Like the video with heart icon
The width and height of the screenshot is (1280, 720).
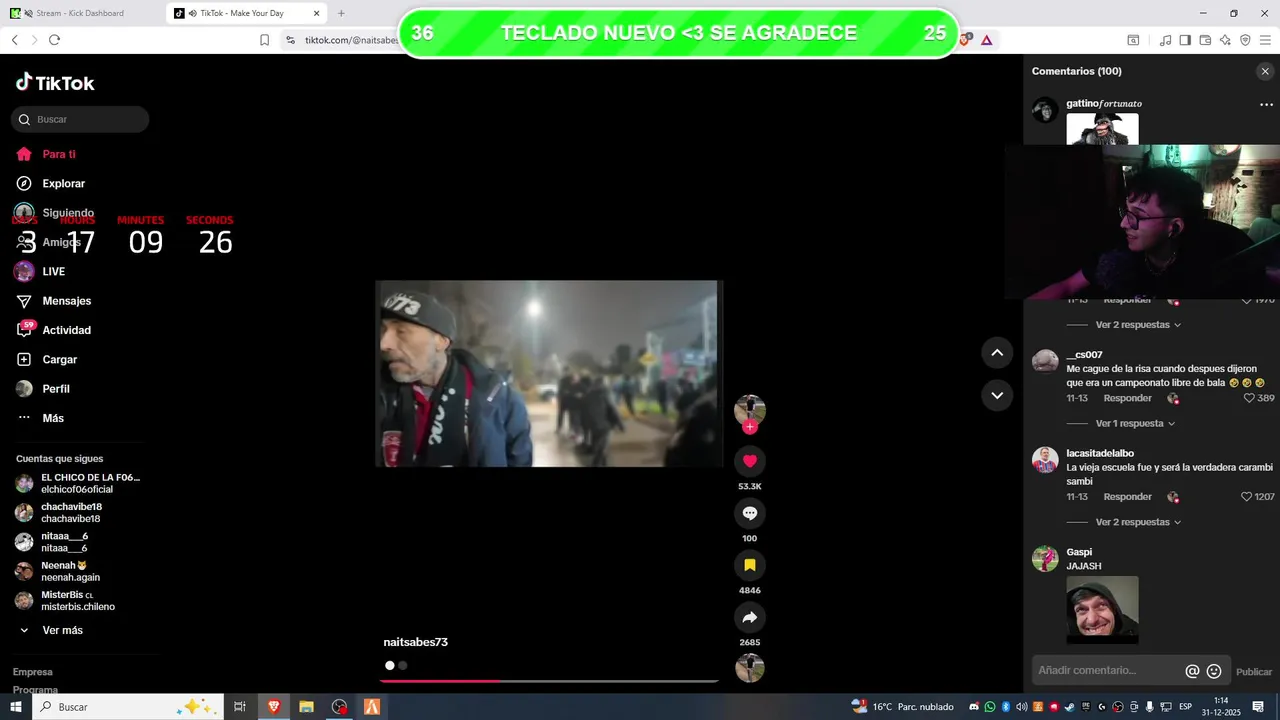pyautogui.click(x=750, y=461)
